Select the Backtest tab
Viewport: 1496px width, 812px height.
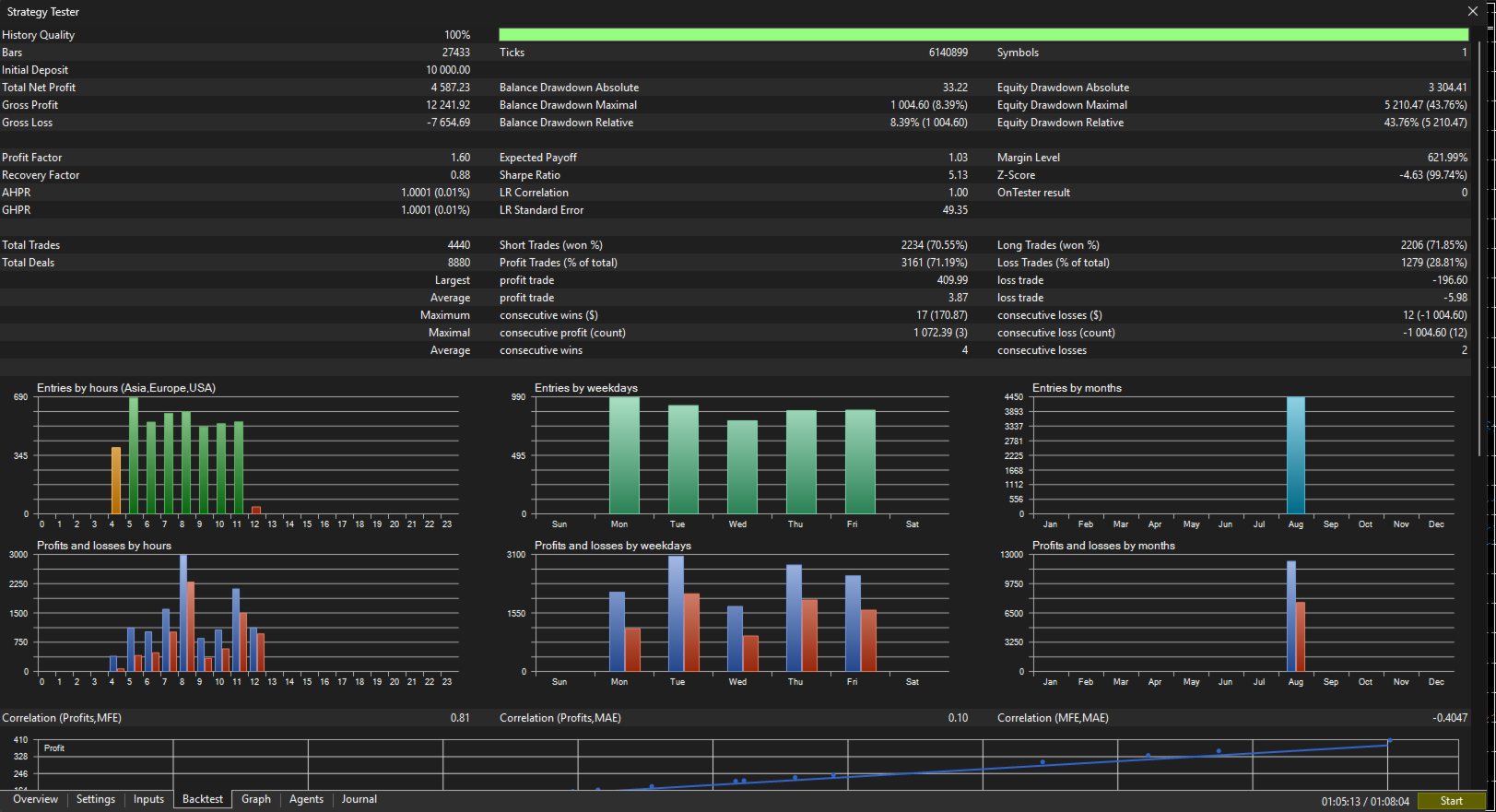click(203, 799)
